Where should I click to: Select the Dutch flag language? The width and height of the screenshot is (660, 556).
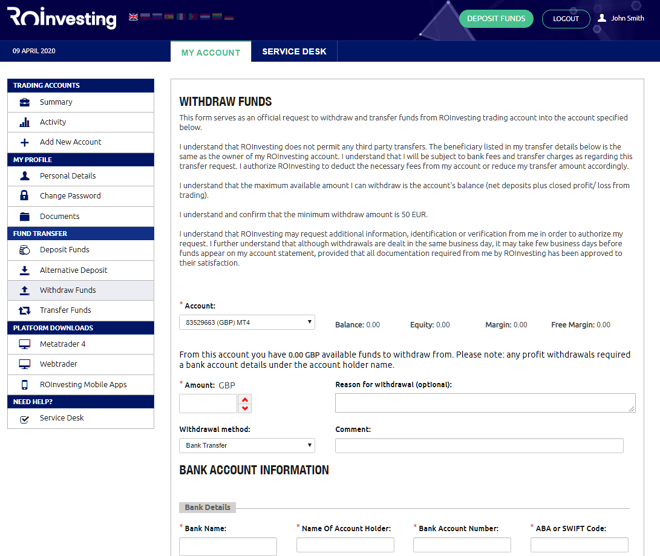pyautogui.click(x=205, y=17)
